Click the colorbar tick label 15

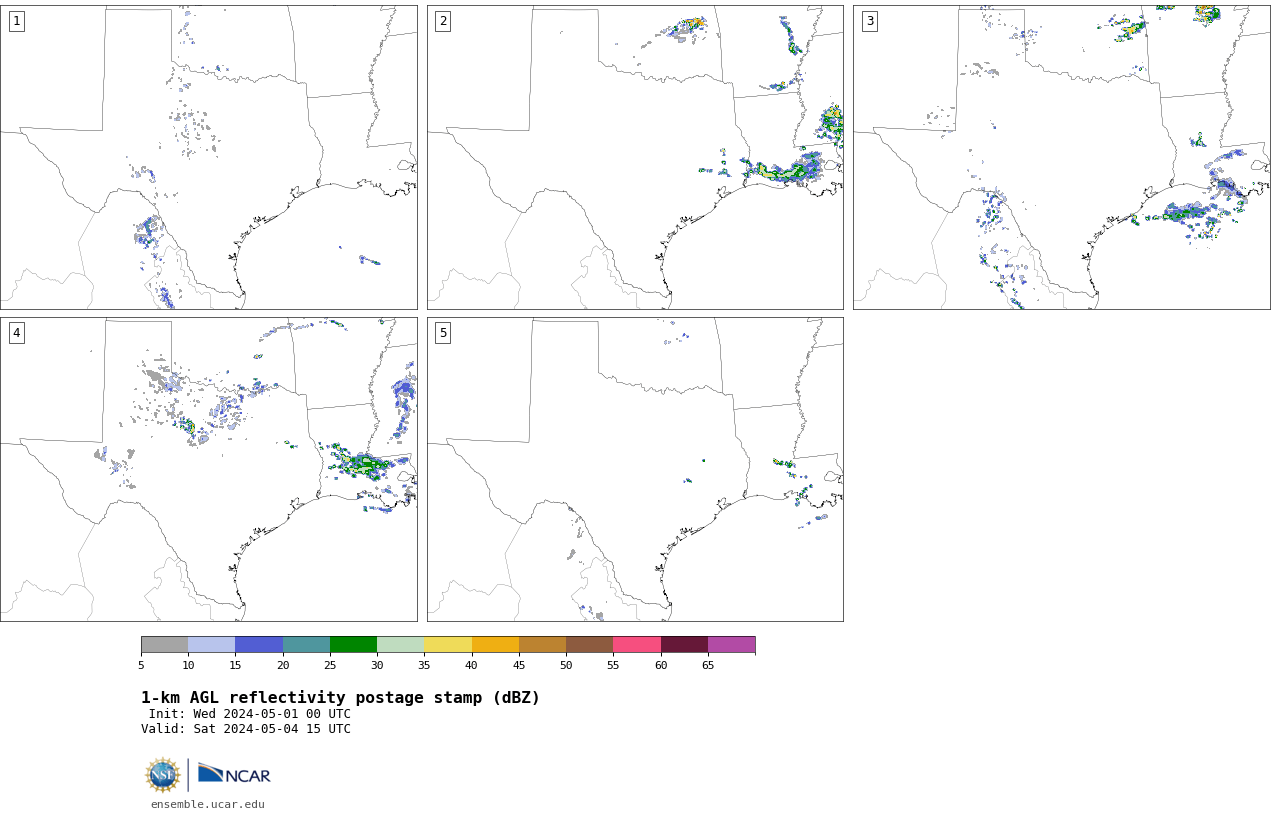click(235, 666)
